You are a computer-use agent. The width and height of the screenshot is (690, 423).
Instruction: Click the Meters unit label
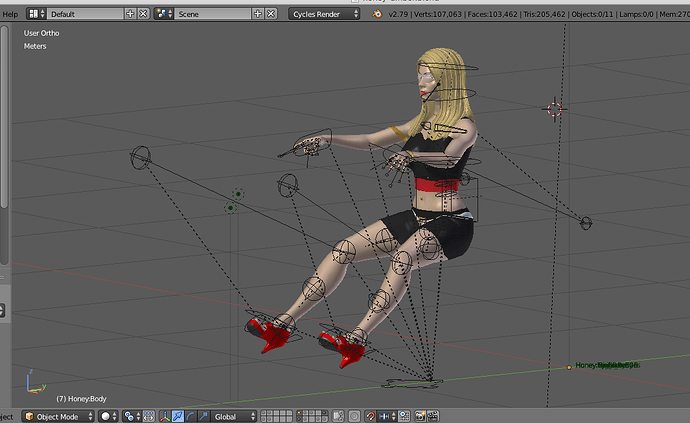(35, 46)
